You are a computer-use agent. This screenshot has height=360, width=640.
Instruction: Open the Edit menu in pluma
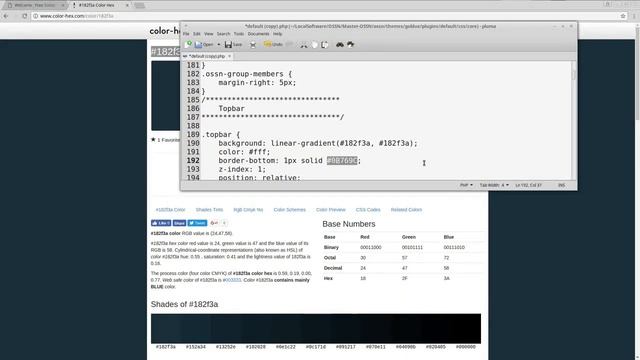197,34
